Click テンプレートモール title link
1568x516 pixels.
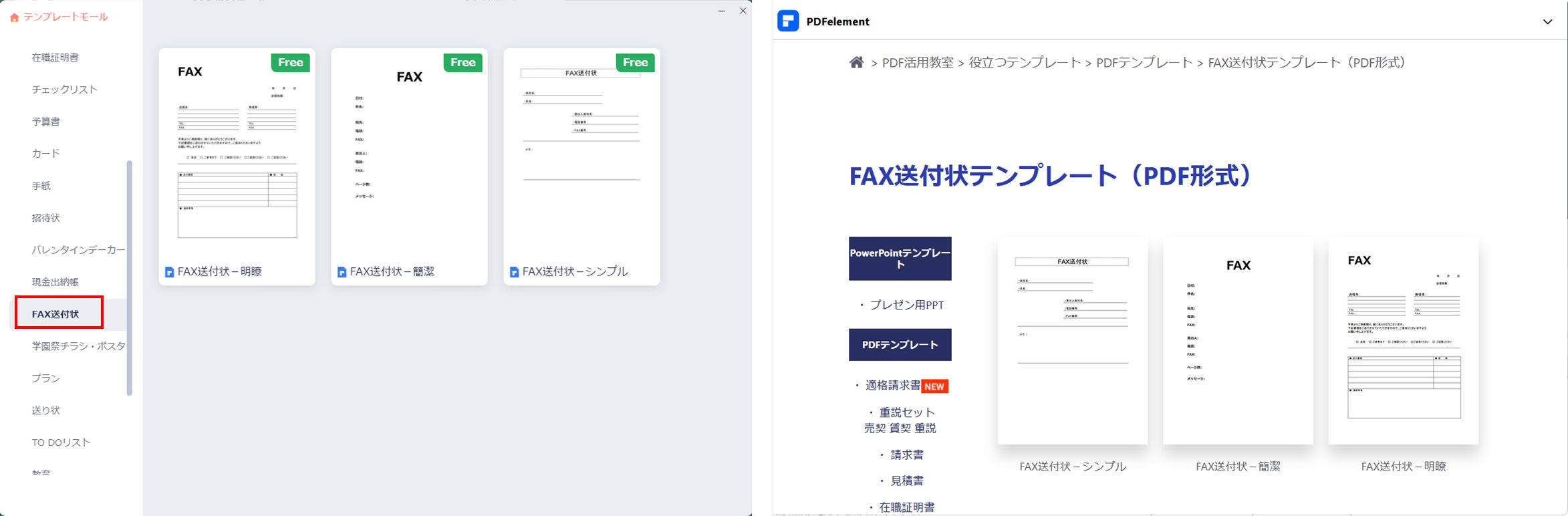click(66, 17)
